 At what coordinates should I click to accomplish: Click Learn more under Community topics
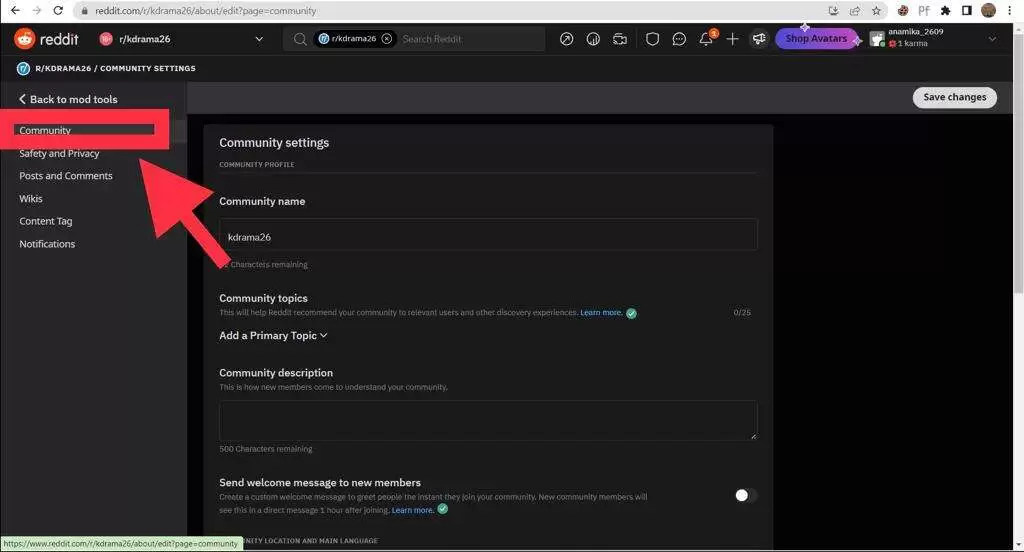pyautogui.click(x=600, y=313)
